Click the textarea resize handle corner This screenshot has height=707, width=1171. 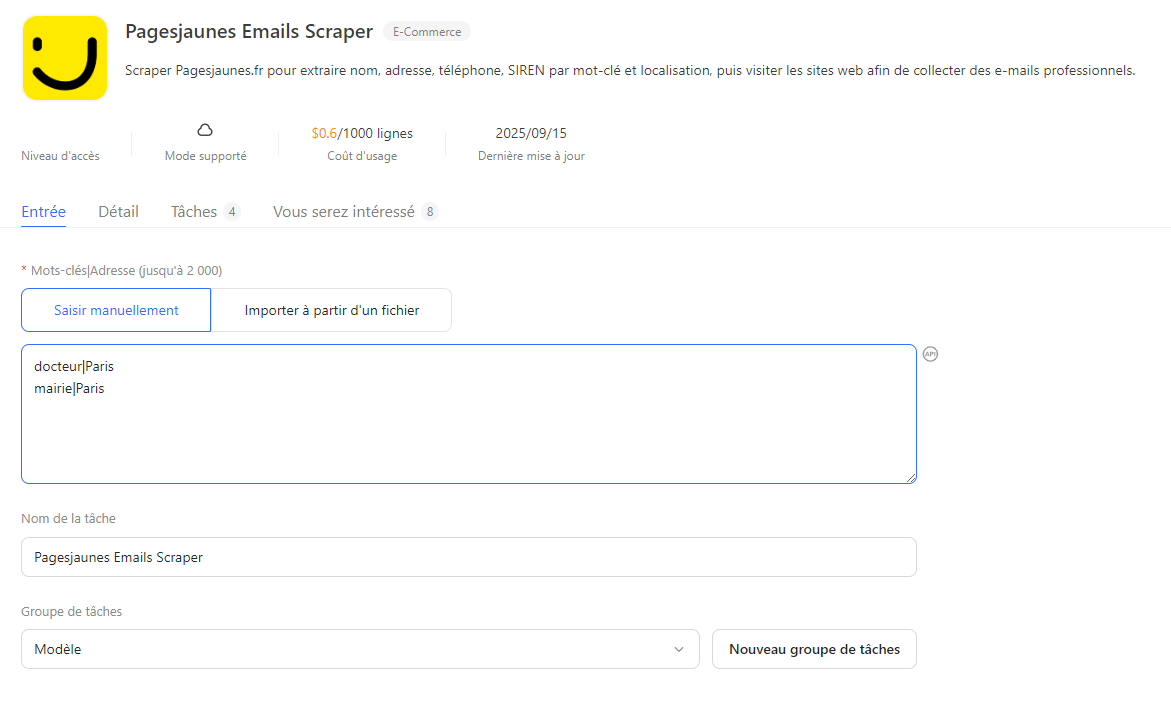911,477
